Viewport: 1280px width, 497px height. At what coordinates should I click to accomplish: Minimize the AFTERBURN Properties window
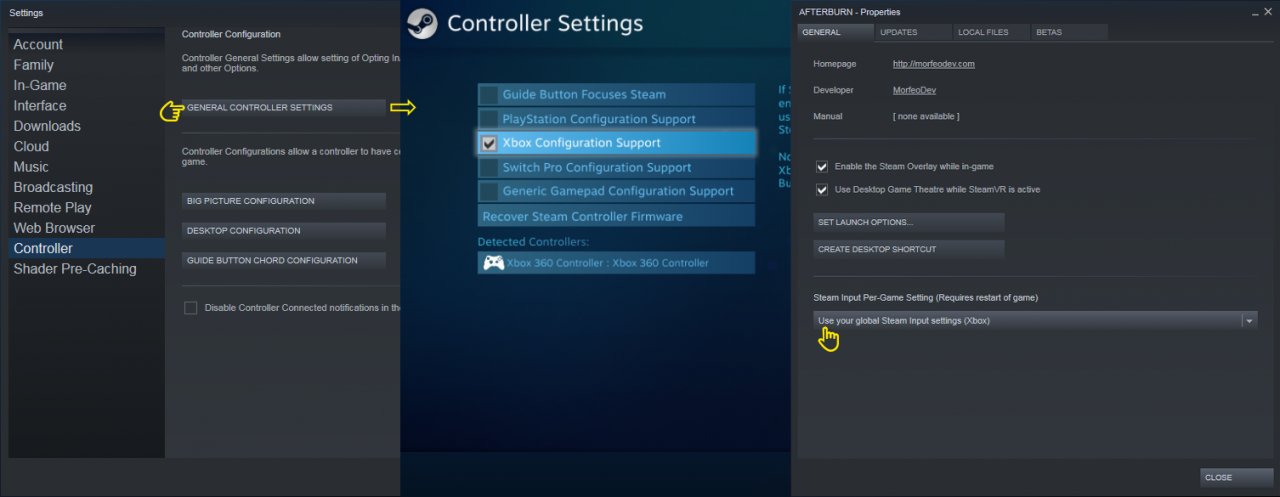pos(1253,12)
